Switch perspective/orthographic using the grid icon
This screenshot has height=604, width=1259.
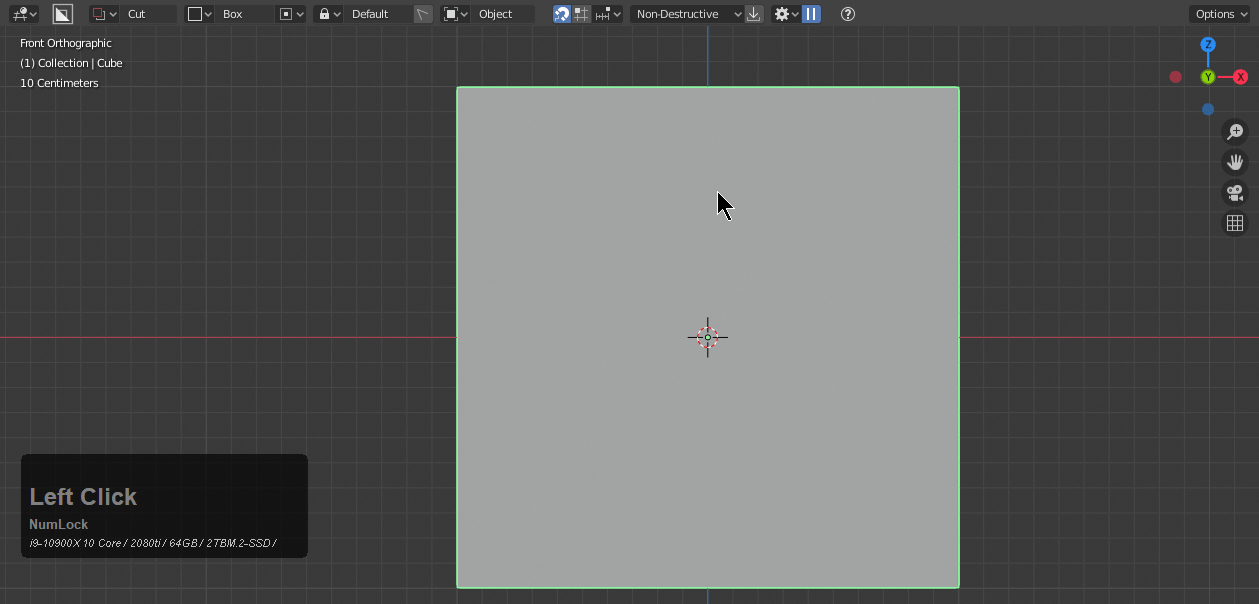pyautogui.click(x=1235, y=223)
